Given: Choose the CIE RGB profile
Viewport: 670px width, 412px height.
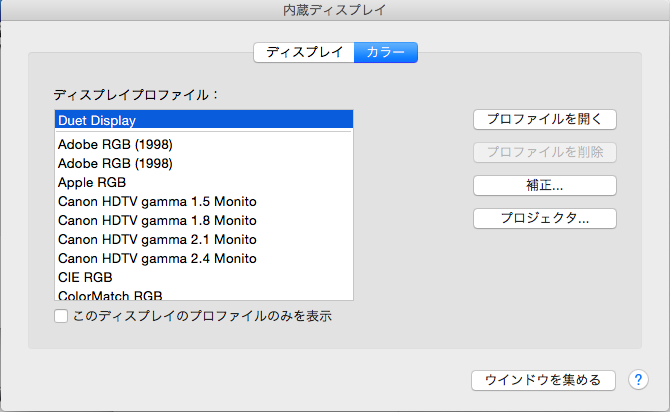Looking at the screenshot, I should click(204, 277).
